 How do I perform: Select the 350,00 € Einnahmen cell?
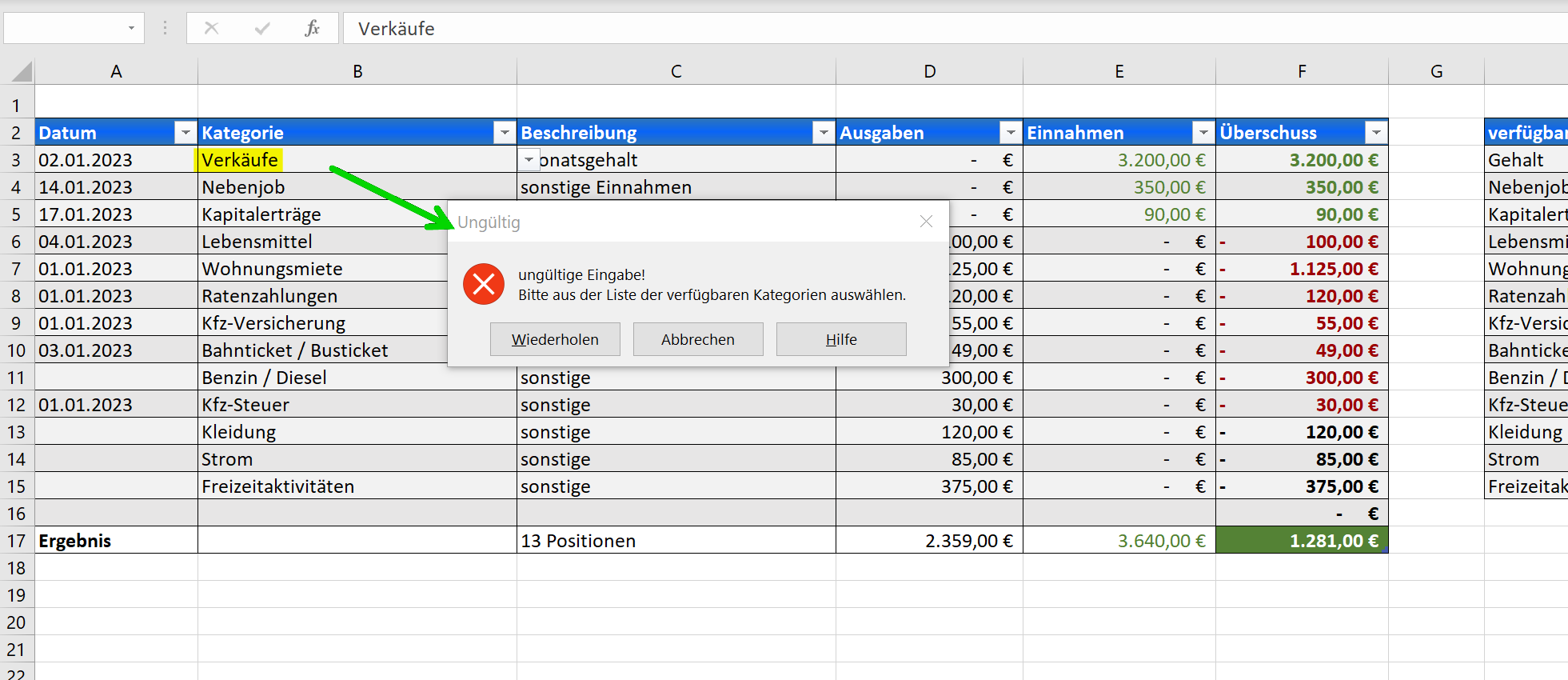[1119, 187]
